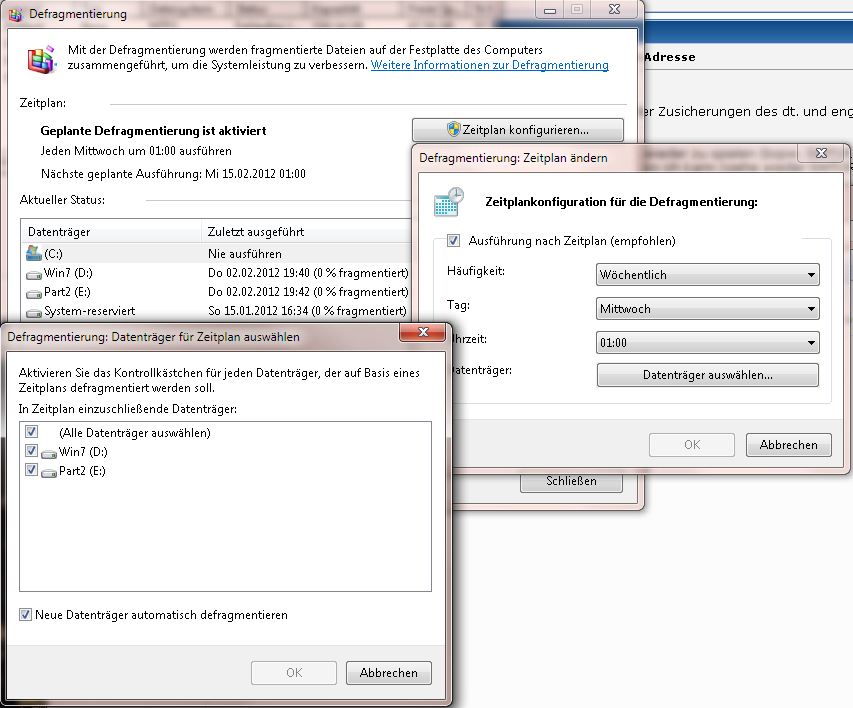Click OK in Zeitplan ändern dialog
This screenshot has width=853, height=708.
pyautogui.click(x=691, y=445)
